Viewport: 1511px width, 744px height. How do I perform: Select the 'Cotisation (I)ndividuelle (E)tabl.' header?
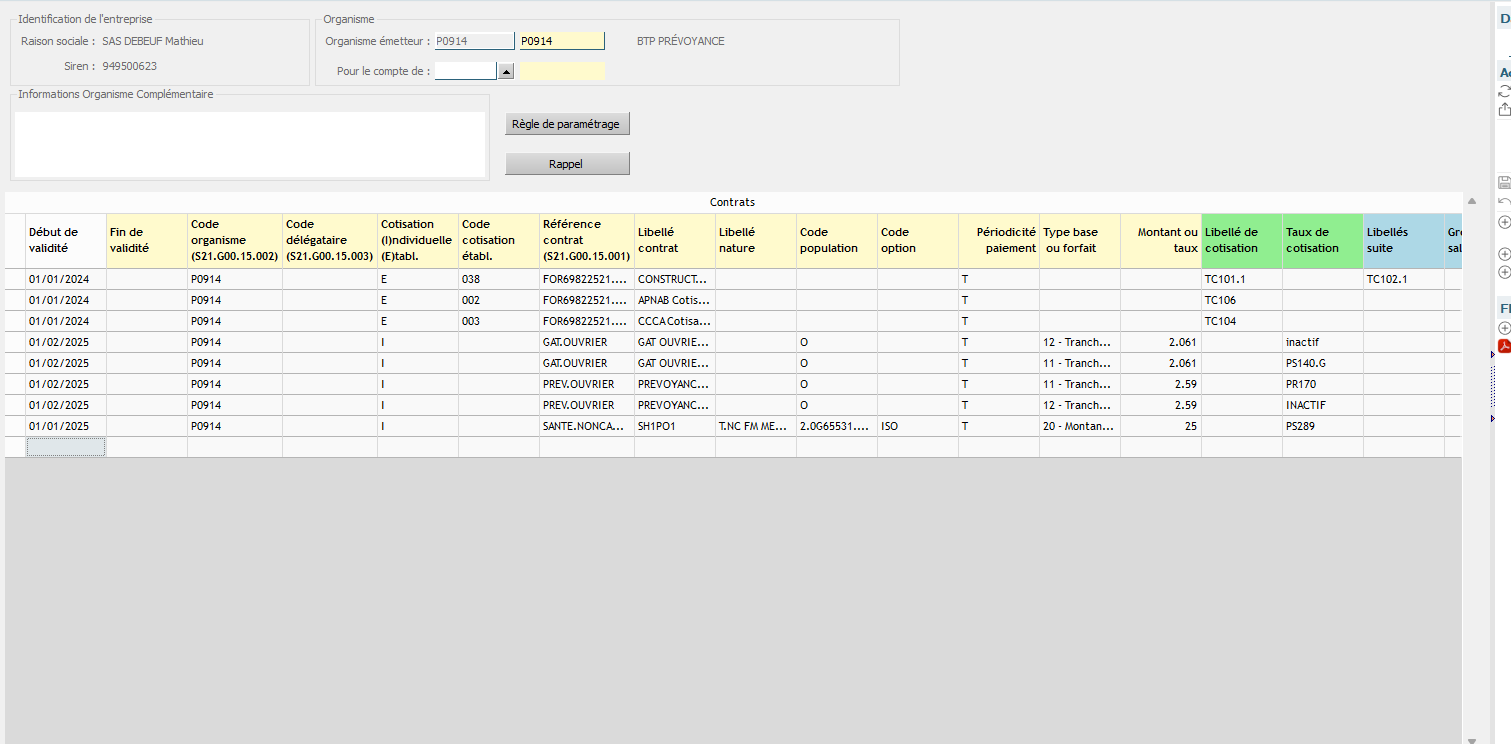coord(417,240)
